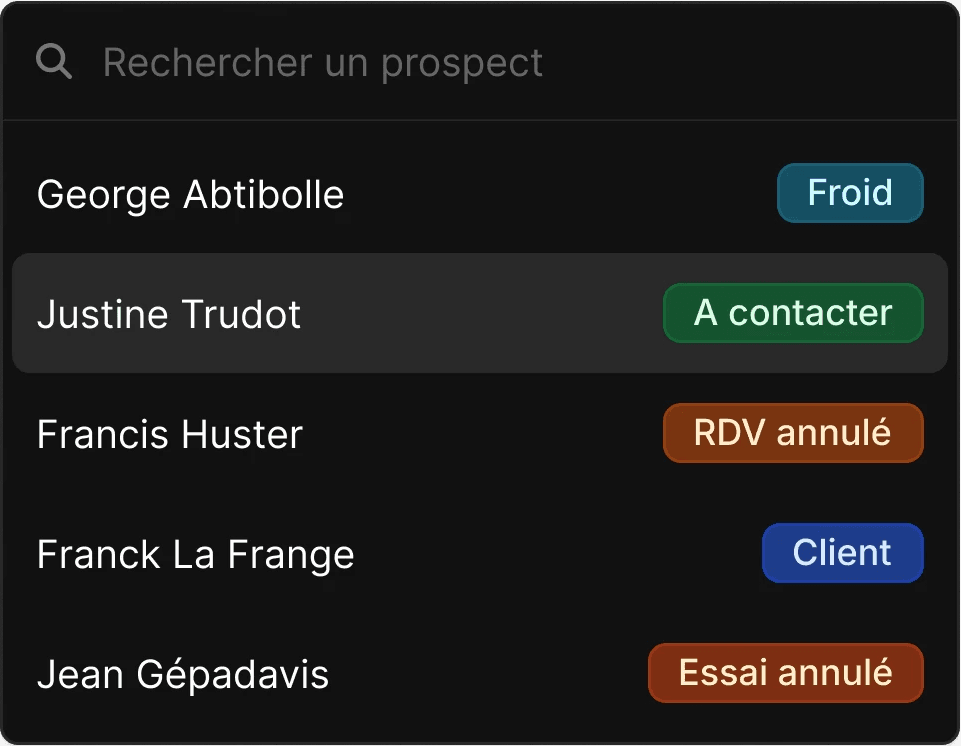Screen dimensions: 961x746
Task: Click the magnifying glass search icon
Action: click(x=54, y=61)
